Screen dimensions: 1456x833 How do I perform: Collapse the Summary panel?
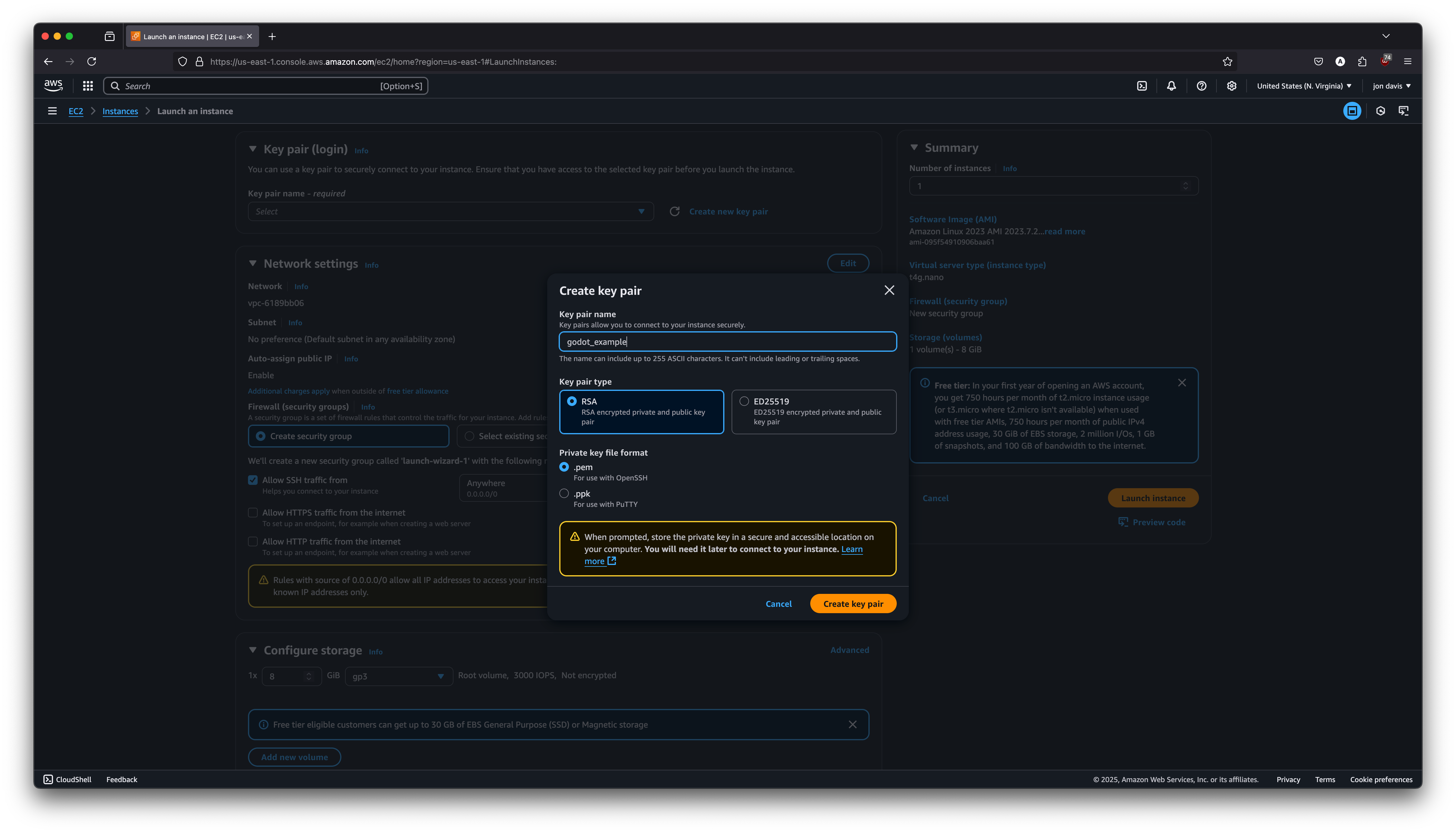coord(913,148)
